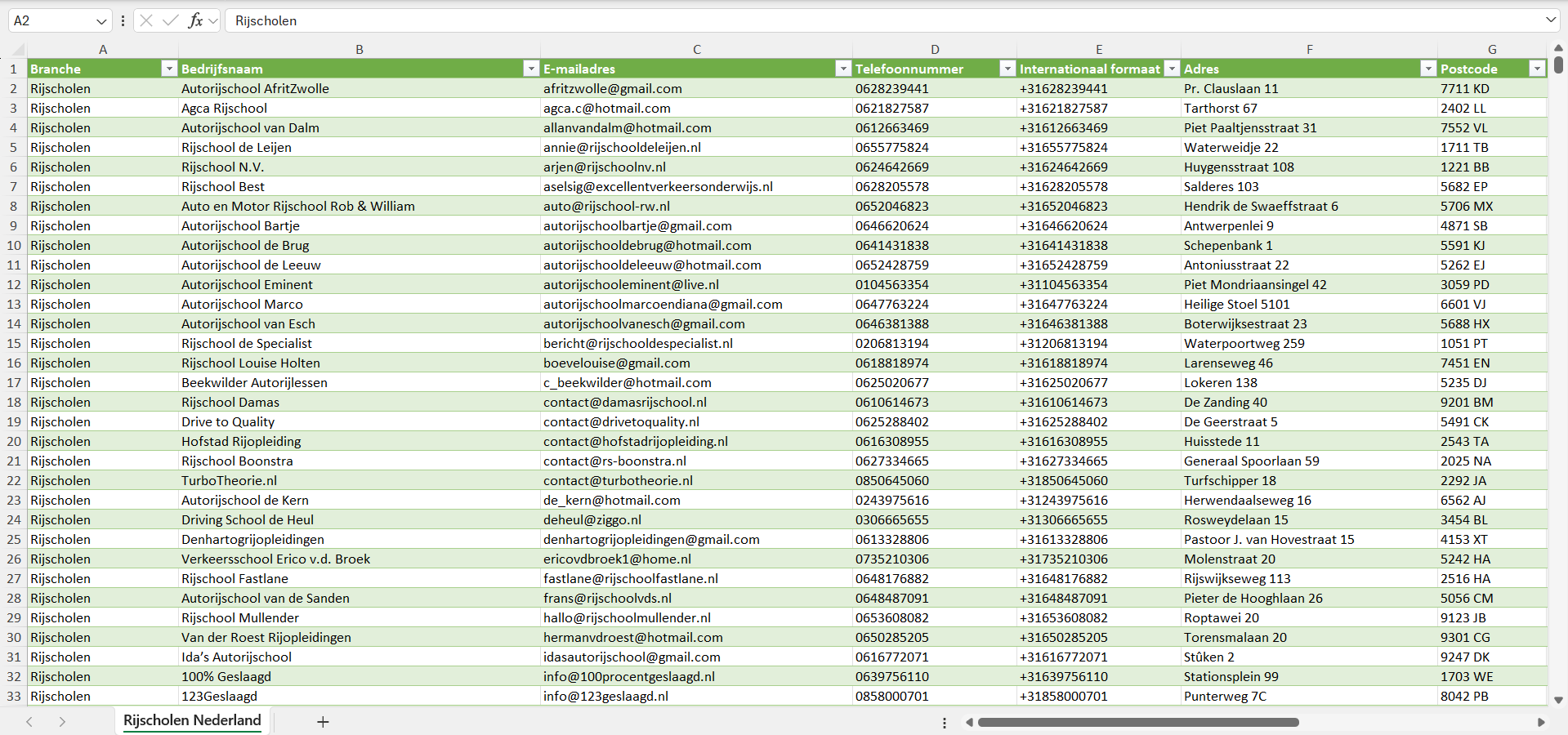Image resolution: width=1568 pixels, height=735 pixels.
Task: Click the vertical scroll down arrow
Action: [1558, 700]
